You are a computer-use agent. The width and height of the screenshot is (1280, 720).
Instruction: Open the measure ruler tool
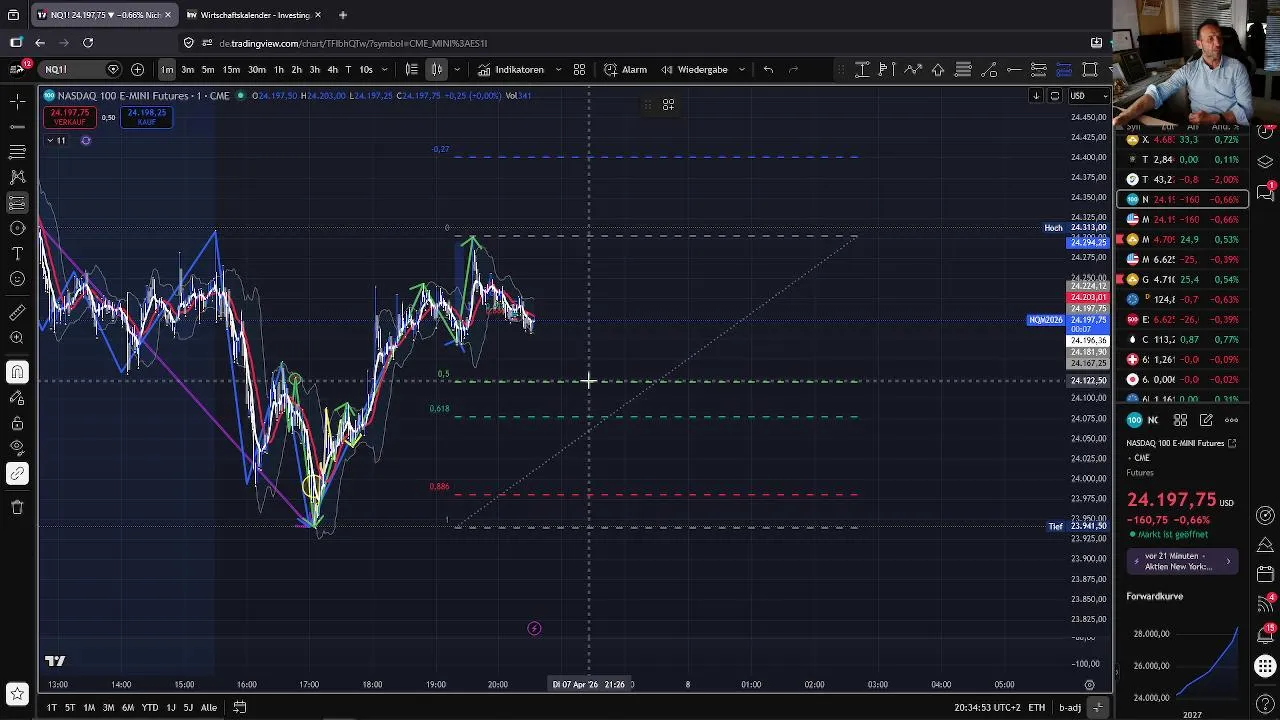[17, 313]
